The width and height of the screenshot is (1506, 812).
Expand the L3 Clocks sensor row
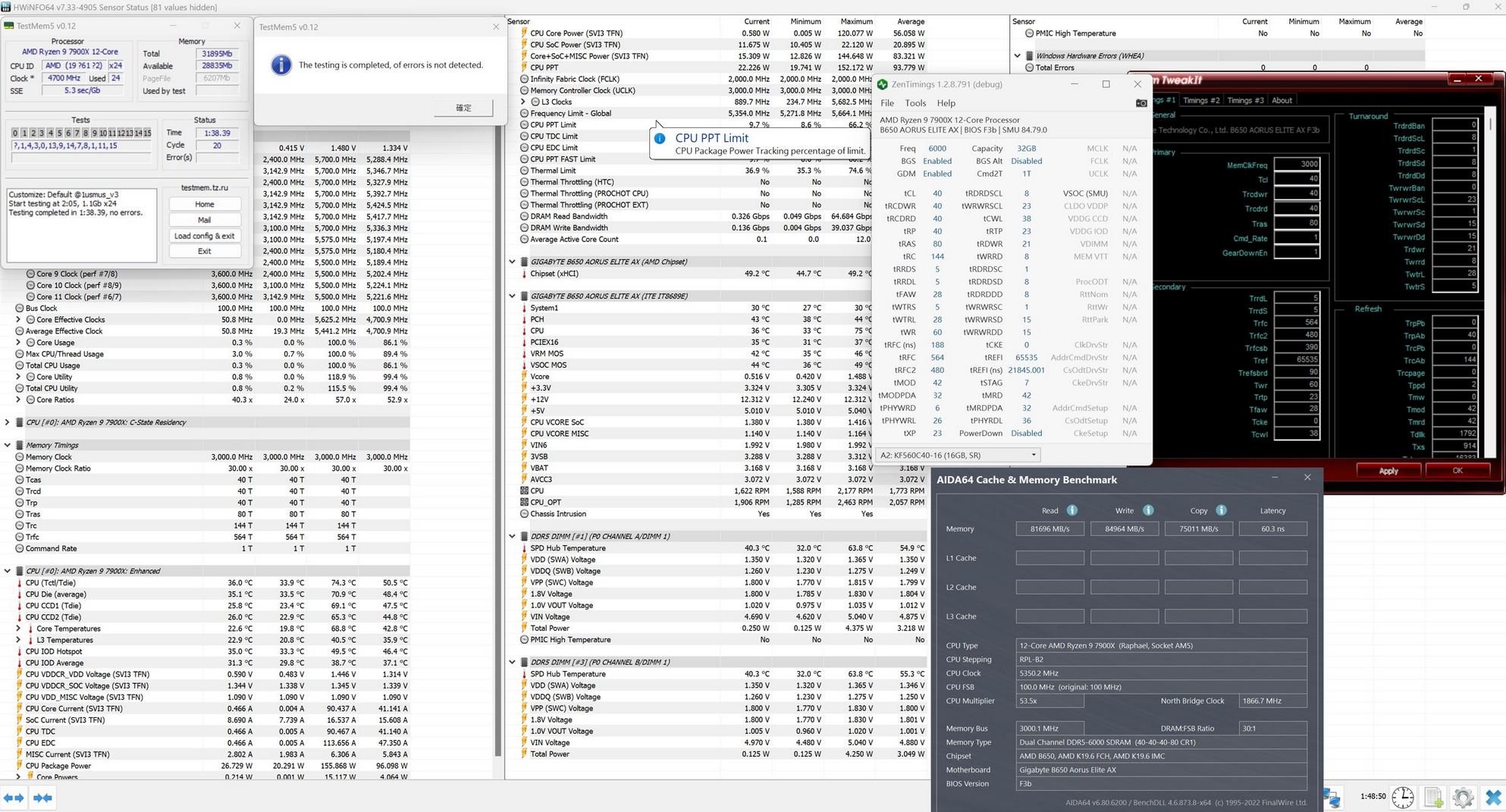[522, 102]
